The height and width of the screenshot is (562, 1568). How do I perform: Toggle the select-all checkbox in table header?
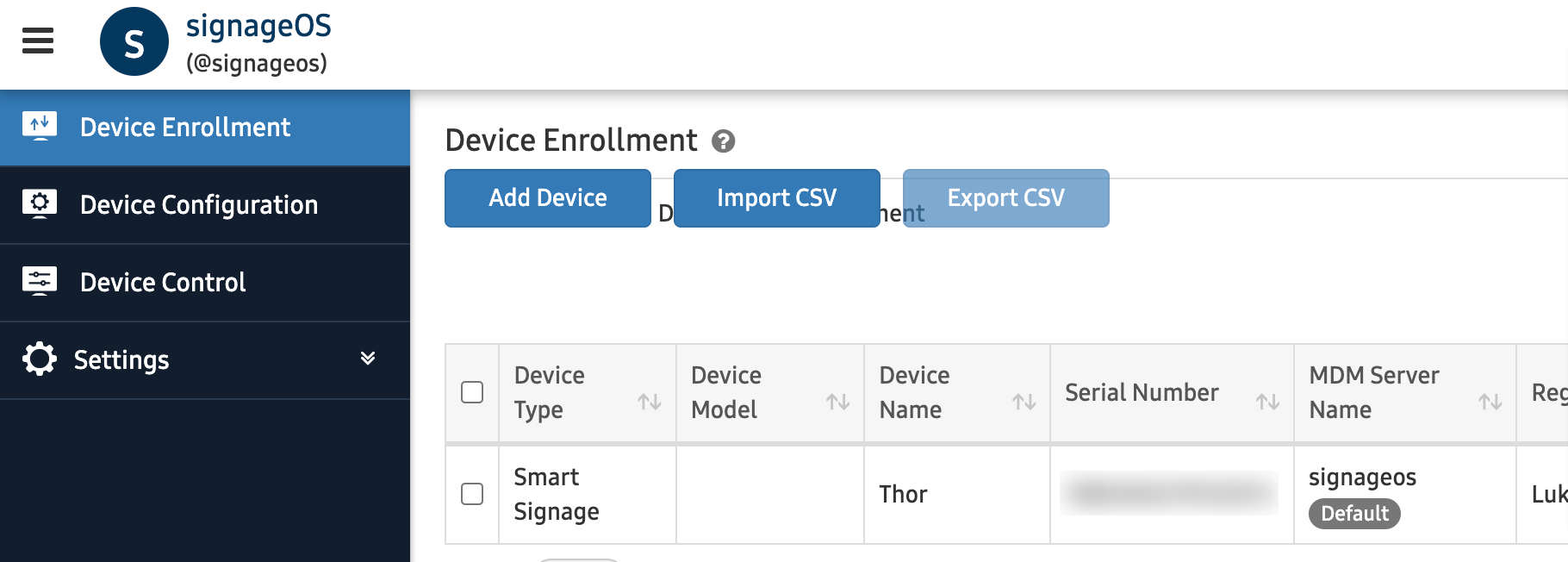472,392
